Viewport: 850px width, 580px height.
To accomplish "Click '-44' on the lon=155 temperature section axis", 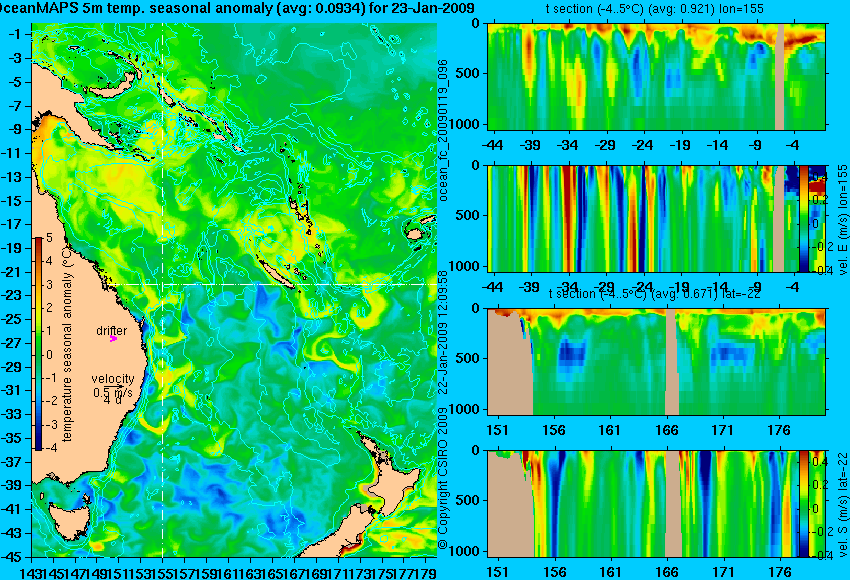I will [x=492, y=145].
